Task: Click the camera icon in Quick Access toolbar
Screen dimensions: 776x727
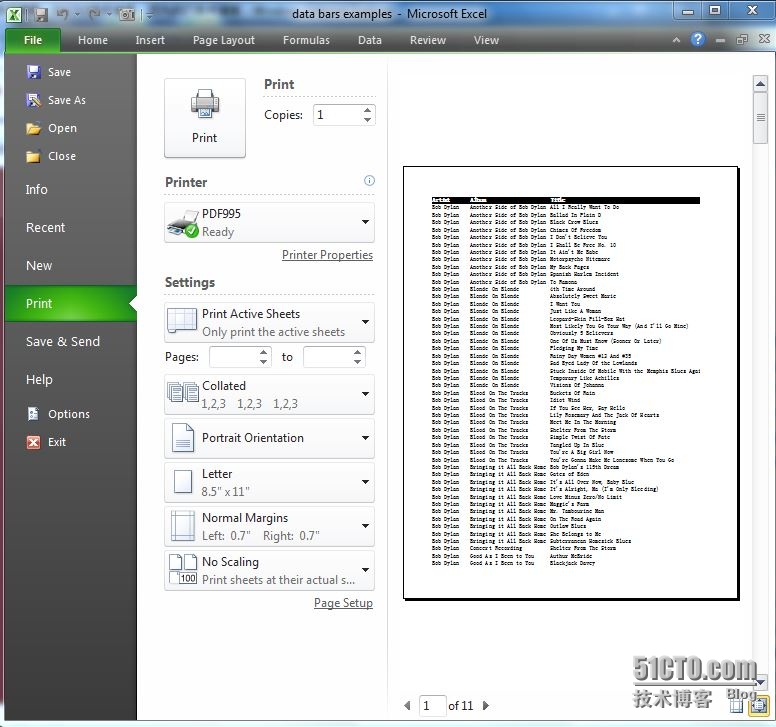Action: coord(127,15)
